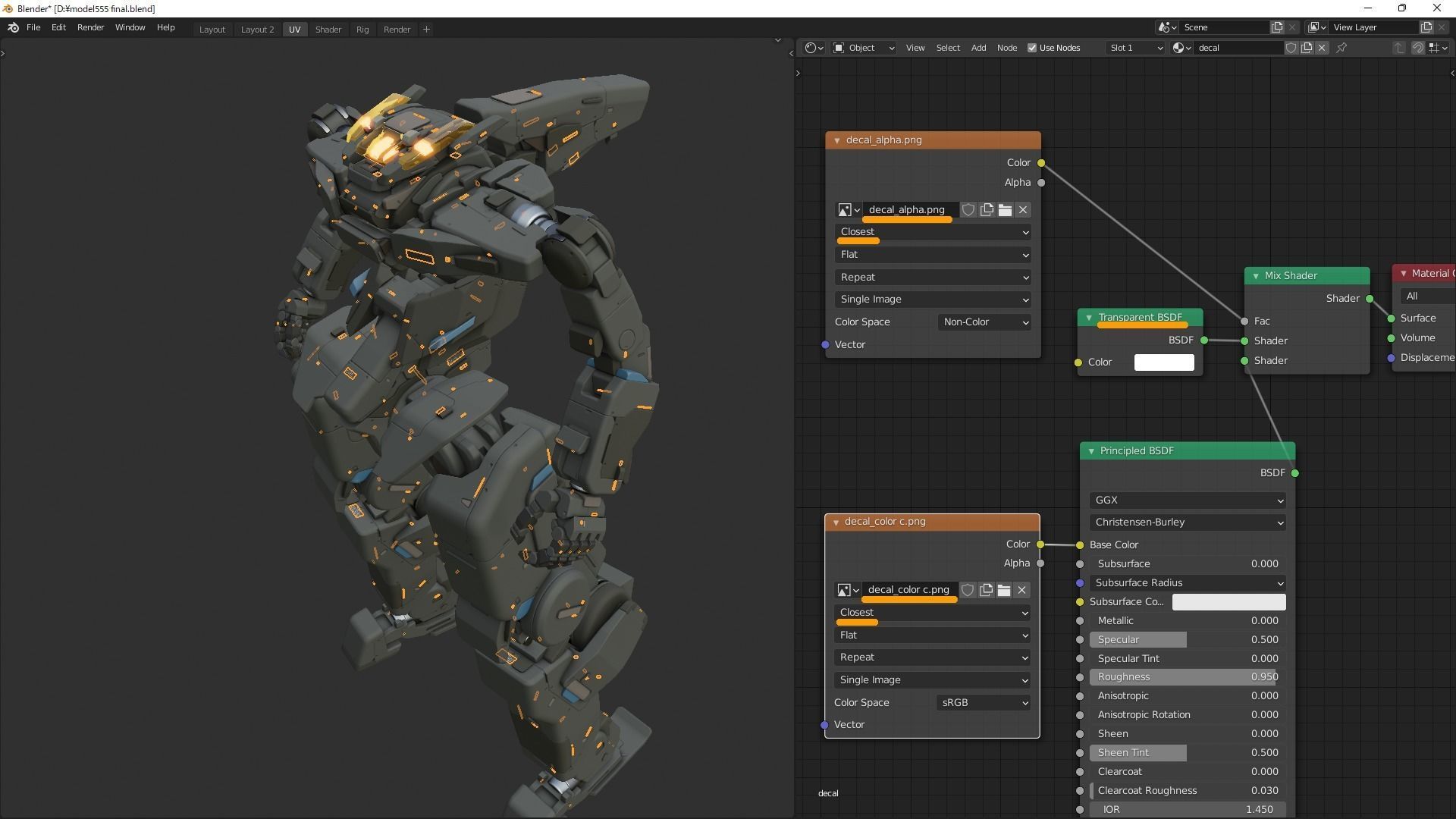Collapse the Mix Shader node
This screenshot has height=819, width=1456.
point(1256,276)
